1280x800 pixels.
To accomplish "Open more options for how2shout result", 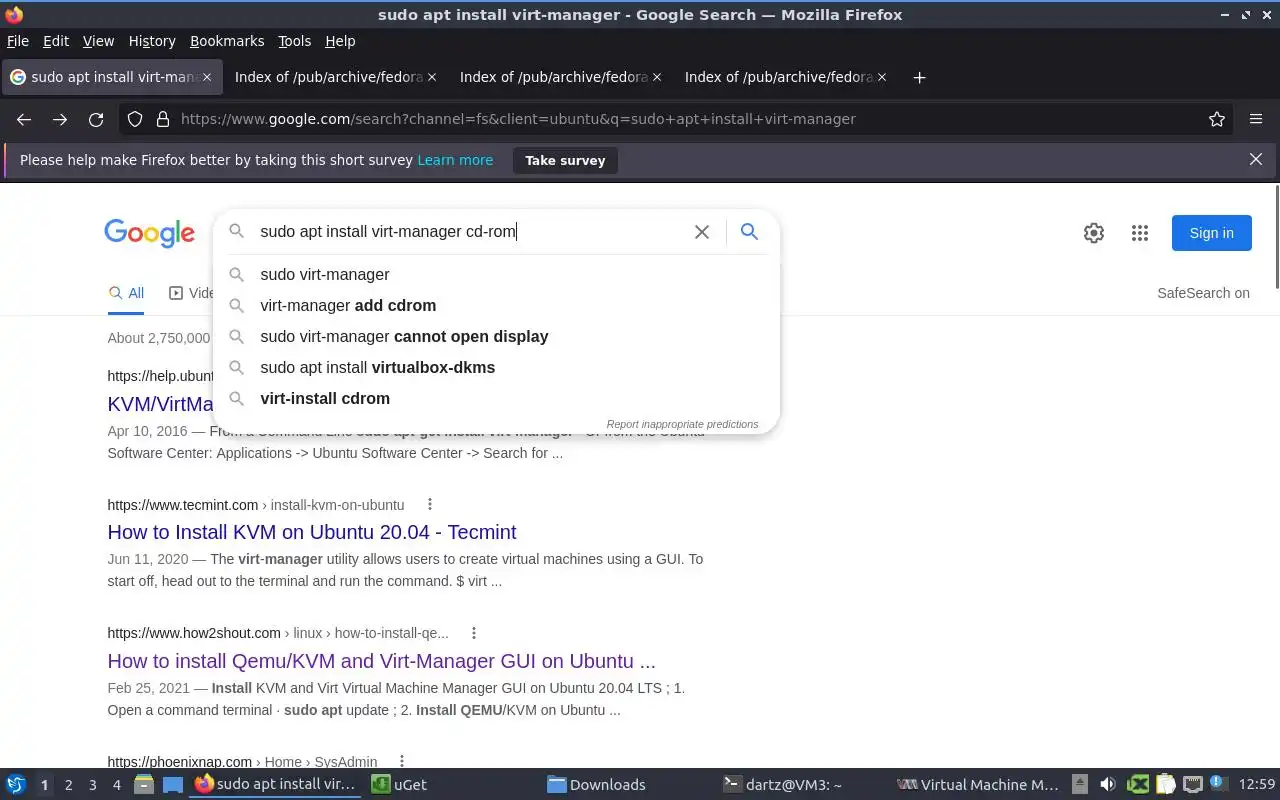I will tap(474, 633).
